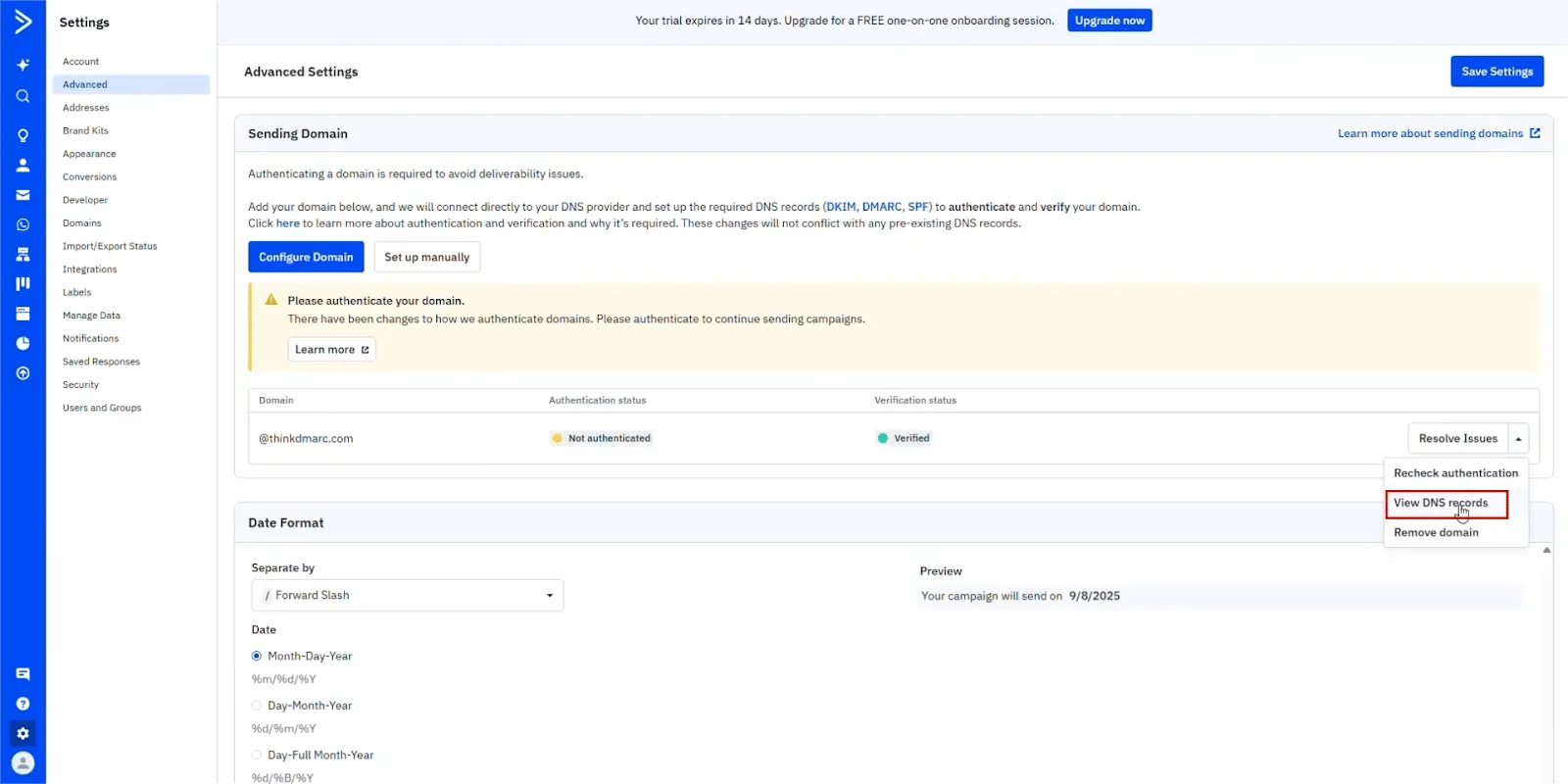This screenshot has height=784, width=1568.
Task: Select the Day-Full Month-Year radio button
Action: coord(257,755)
